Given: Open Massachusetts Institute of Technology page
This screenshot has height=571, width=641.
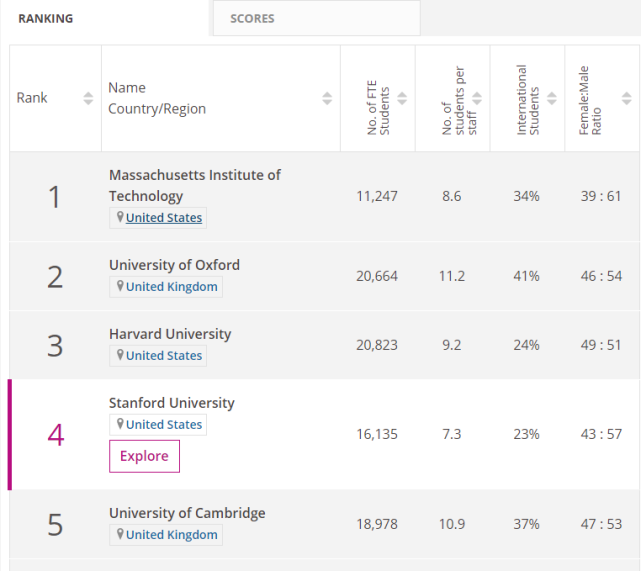Looking at the screenshot, I should pos(194,185).
